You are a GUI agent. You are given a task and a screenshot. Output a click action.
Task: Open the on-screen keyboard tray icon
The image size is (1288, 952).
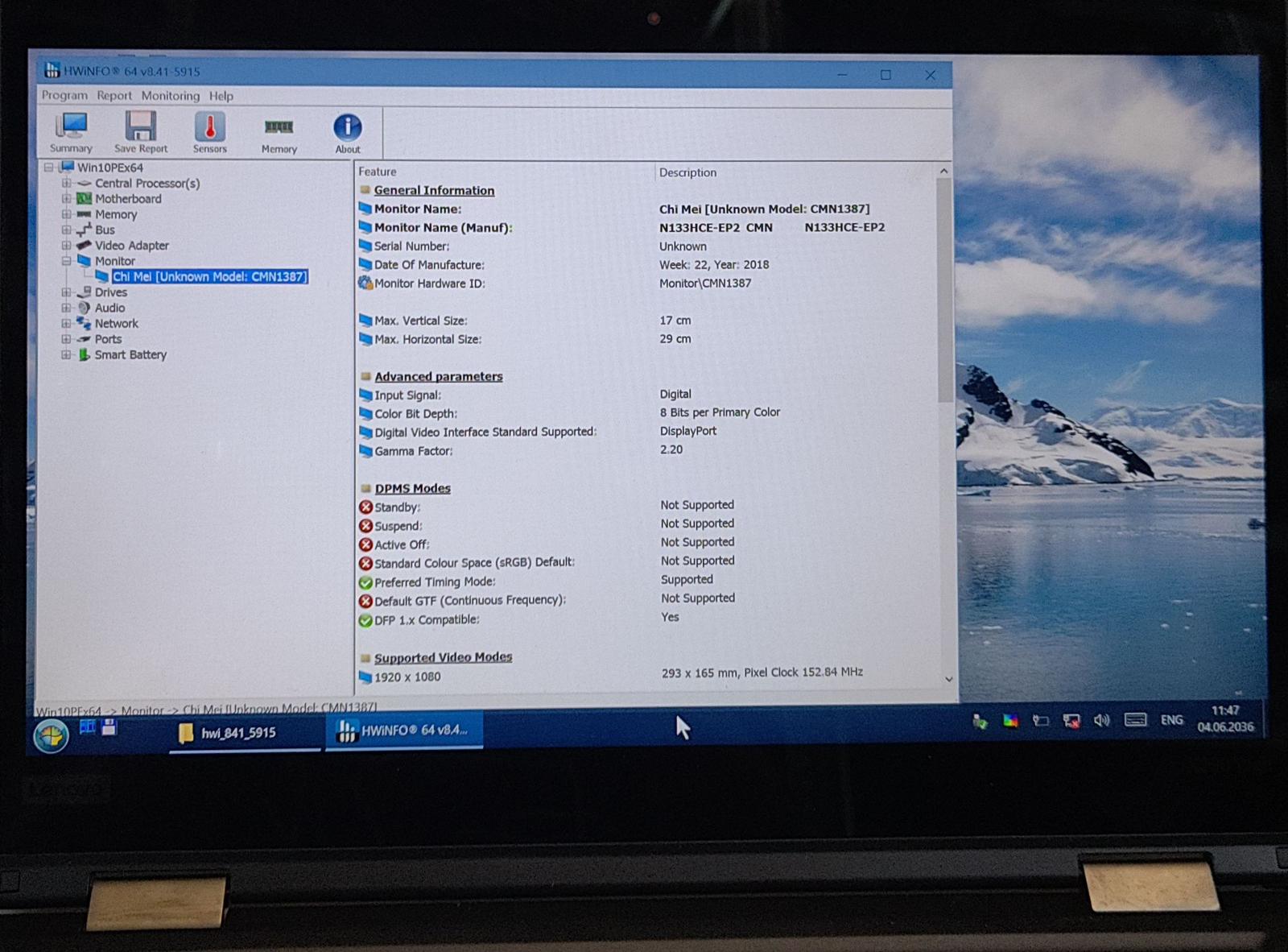(1135, 719)
